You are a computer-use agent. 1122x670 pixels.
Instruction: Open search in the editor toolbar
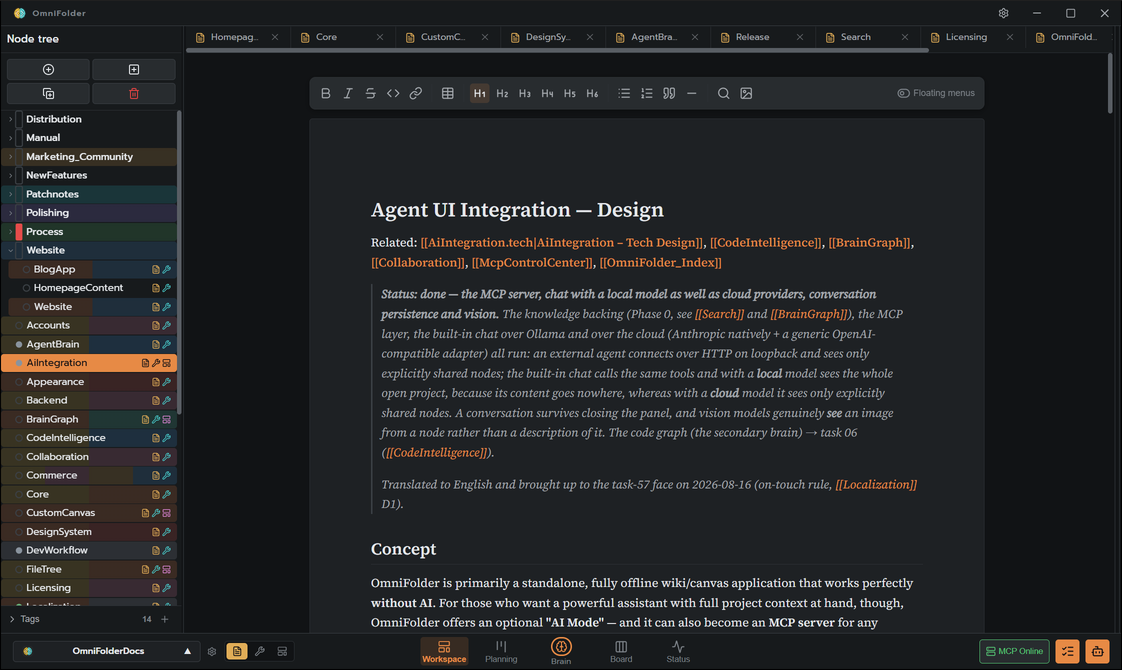pos(723,93)
